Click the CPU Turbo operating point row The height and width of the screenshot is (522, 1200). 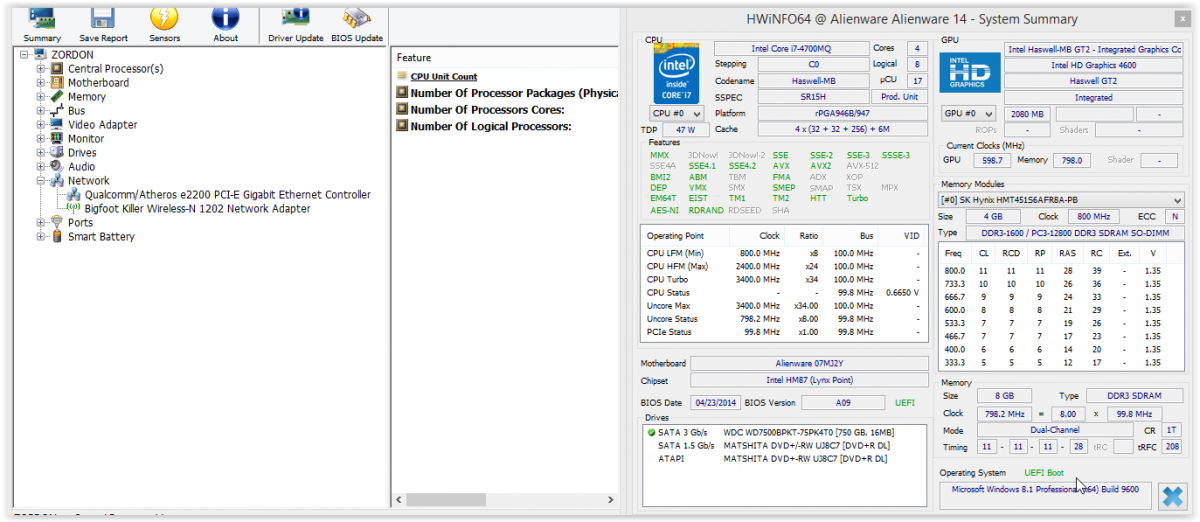pos(785,279)
